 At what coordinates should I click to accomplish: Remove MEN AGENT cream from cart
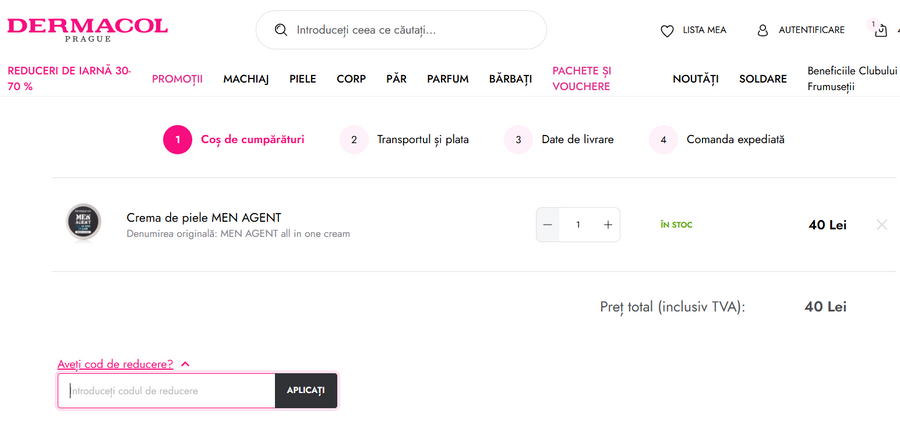881,225
